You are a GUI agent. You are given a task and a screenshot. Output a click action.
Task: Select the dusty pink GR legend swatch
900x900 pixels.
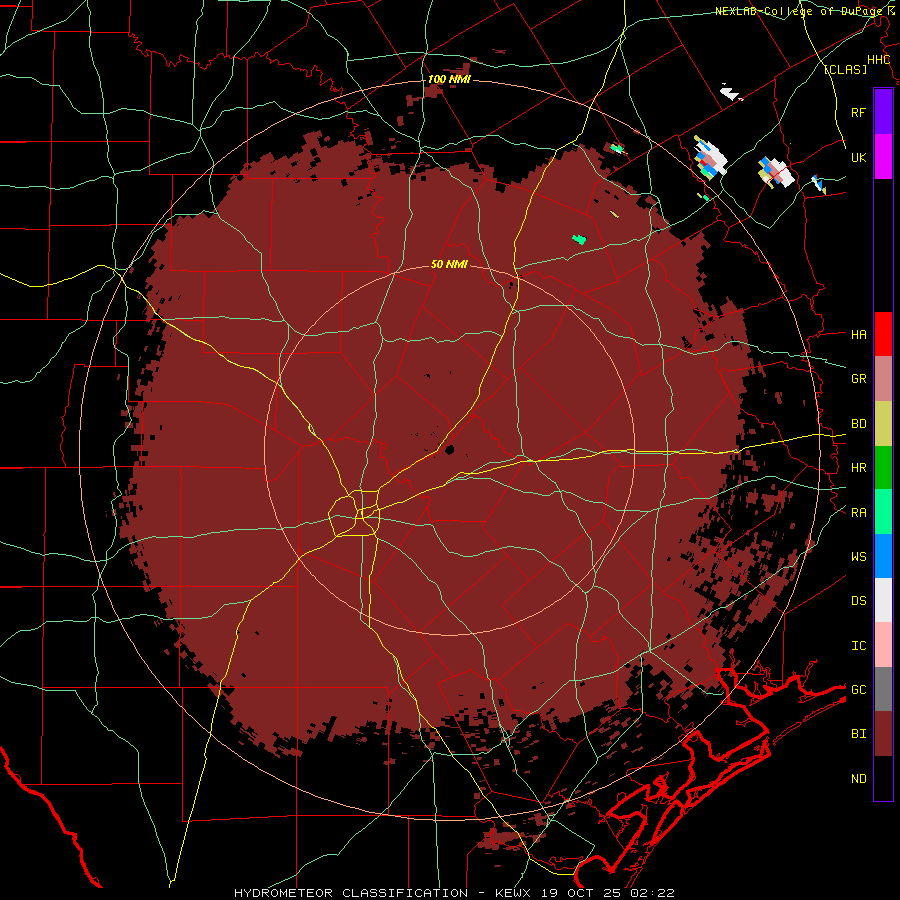click(883, 379)
